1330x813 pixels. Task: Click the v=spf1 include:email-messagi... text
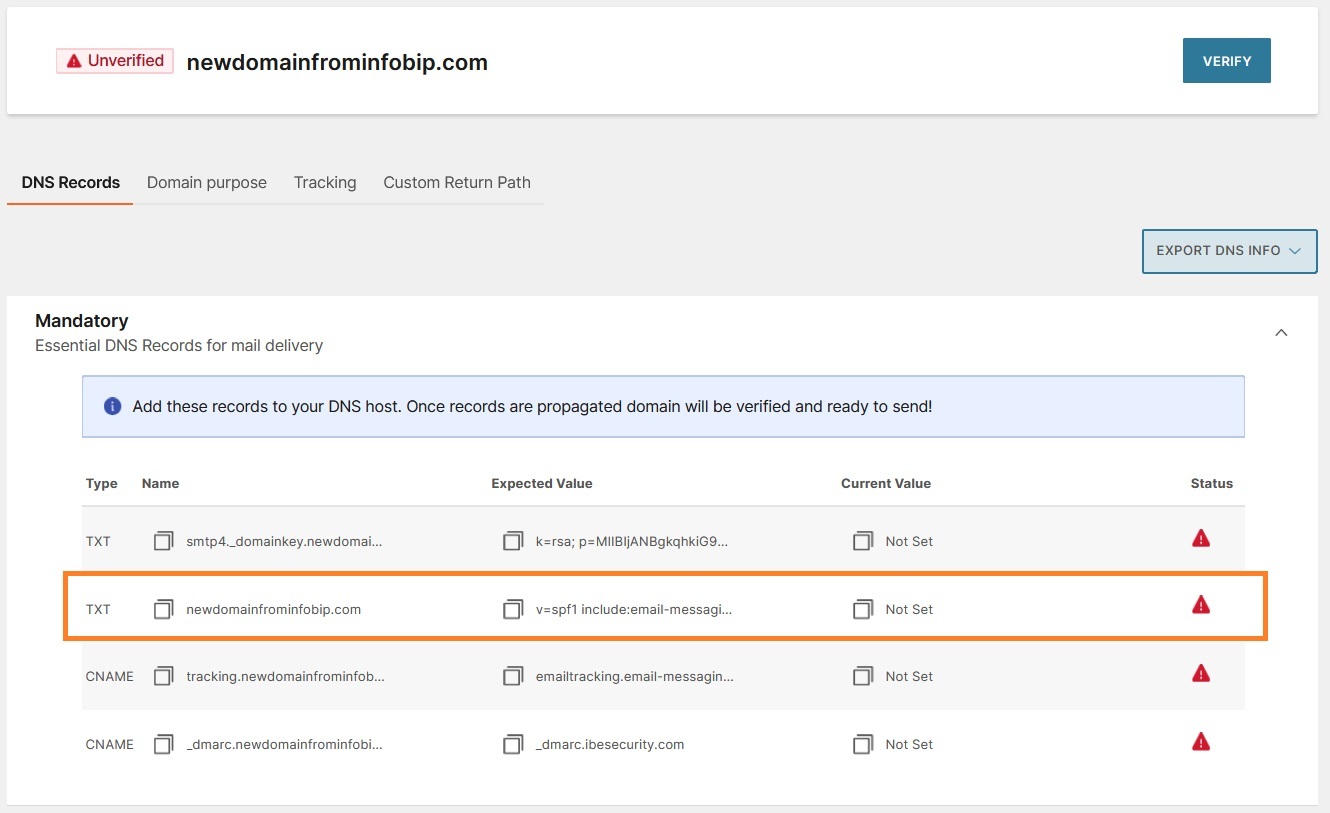634,609
